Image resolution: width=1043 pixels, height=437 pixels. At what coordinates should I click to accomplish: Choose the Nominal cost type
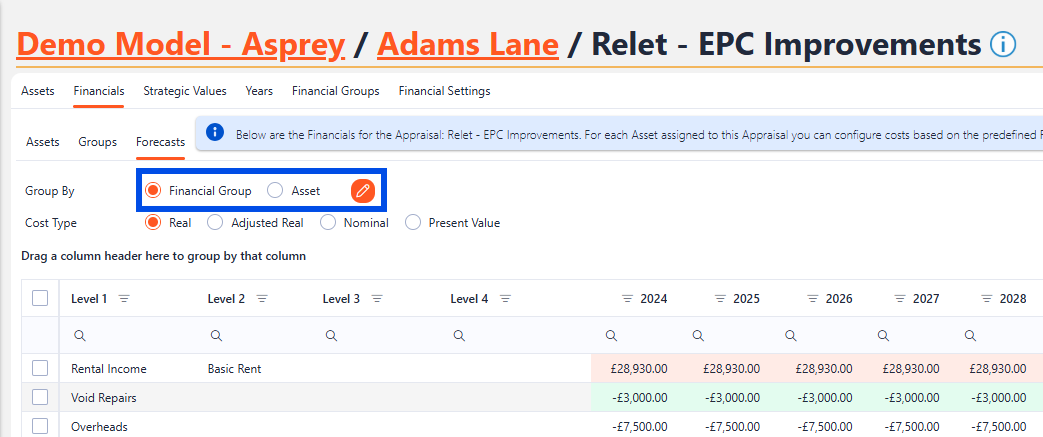(x=328, y=223)
